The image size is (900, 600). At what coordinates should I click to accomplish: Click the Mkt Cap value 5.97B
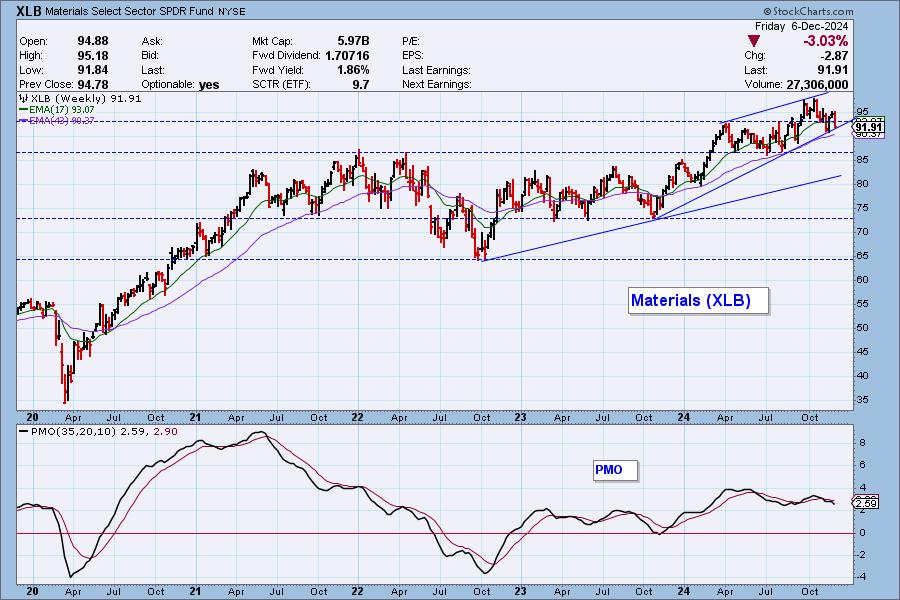click(x=353, y=41)
